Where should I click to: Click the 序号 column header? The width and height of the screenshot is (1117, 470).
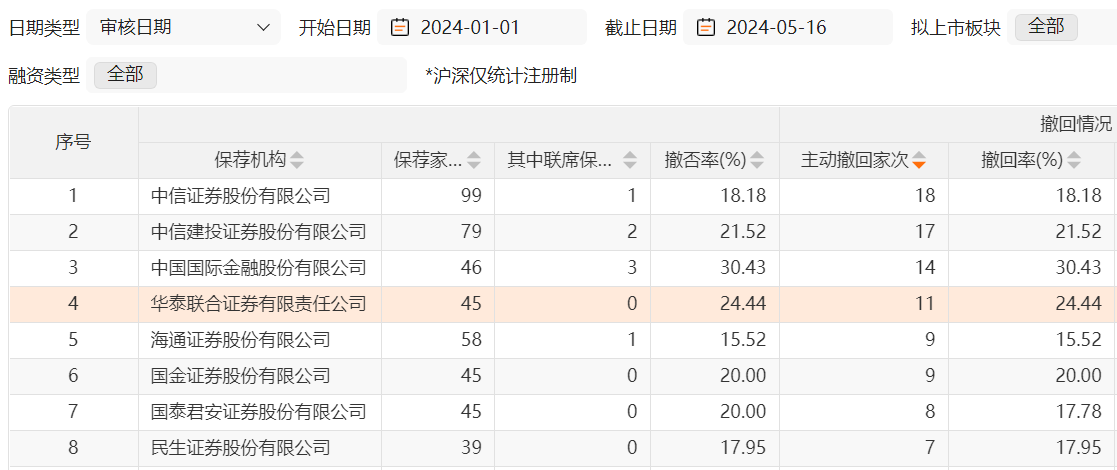(73, 142)
